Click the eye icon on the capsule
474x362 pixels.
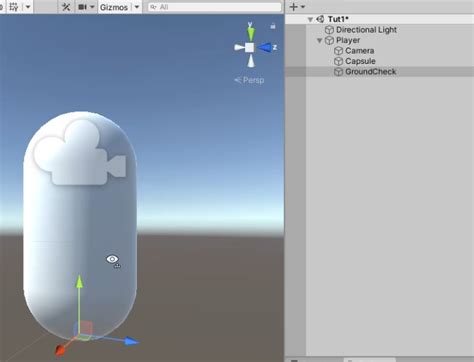tap(112, 259)
